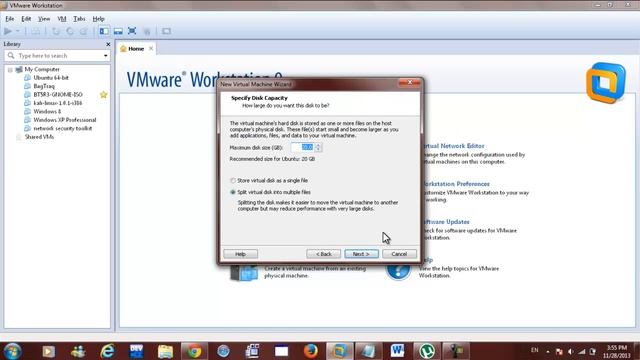Open the Tabs menu
This screenshot has width=640, height=360.
[79, 19]
